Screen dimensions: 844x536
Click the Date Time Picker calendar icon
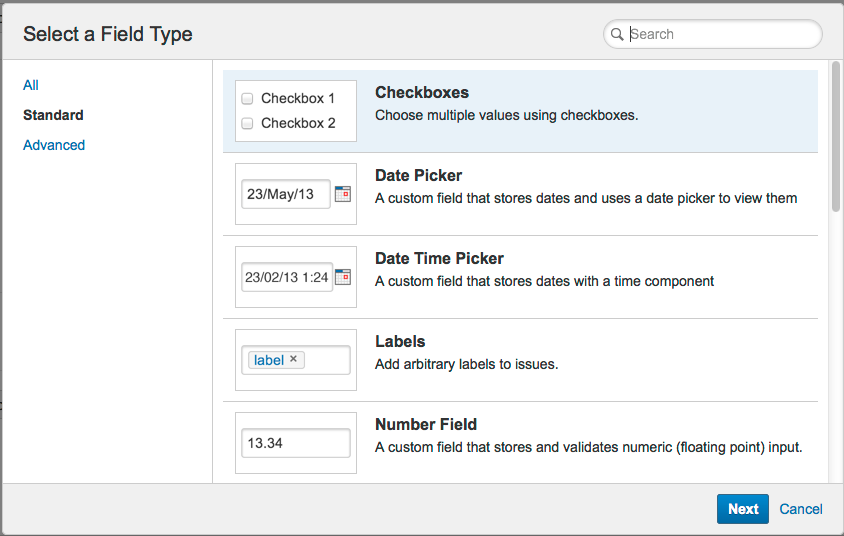point(343,277)
